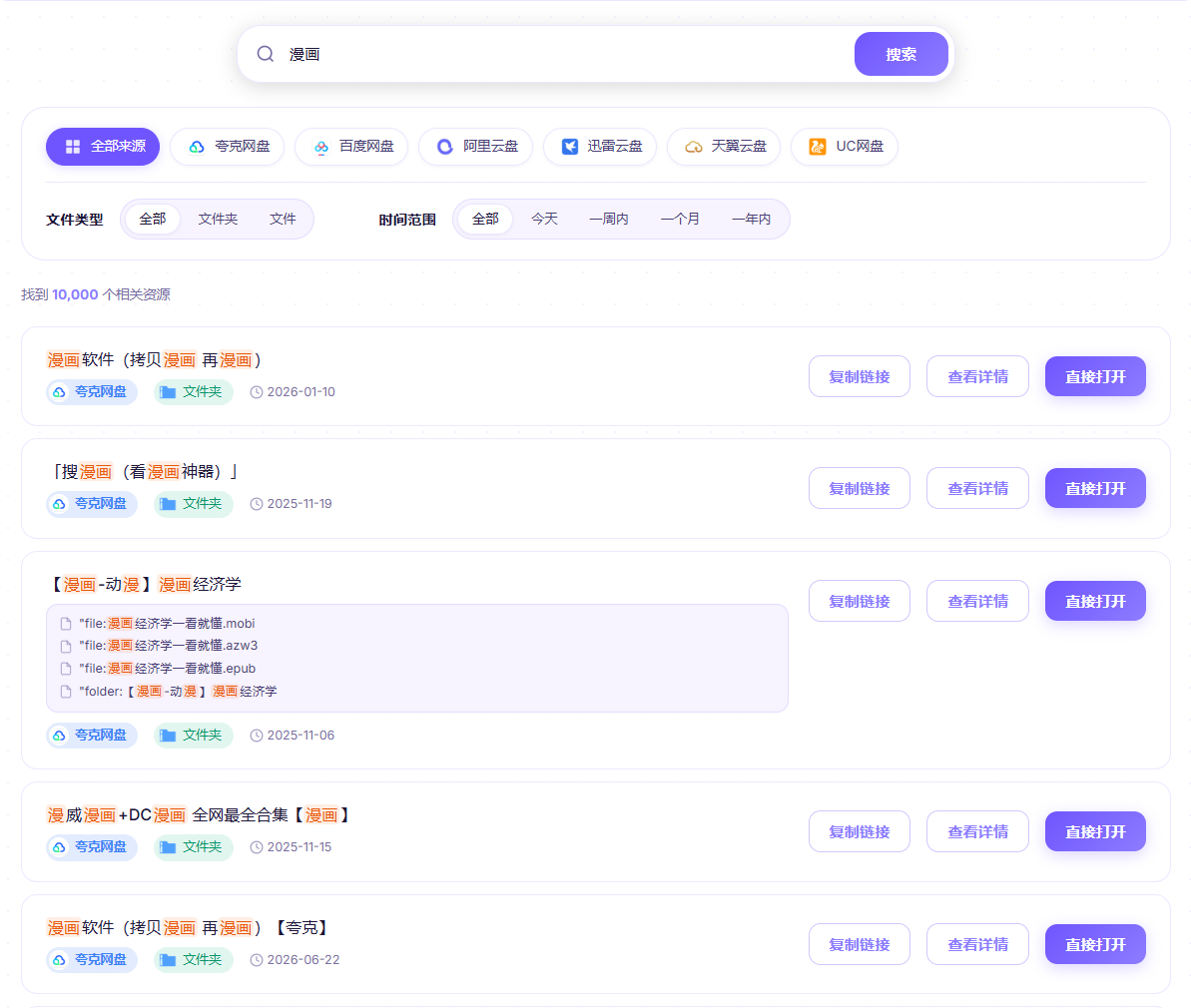Filter by 迅雷云盘 source
The height and width of the screenshot is (1008, 1191).
tap(600, 147)
